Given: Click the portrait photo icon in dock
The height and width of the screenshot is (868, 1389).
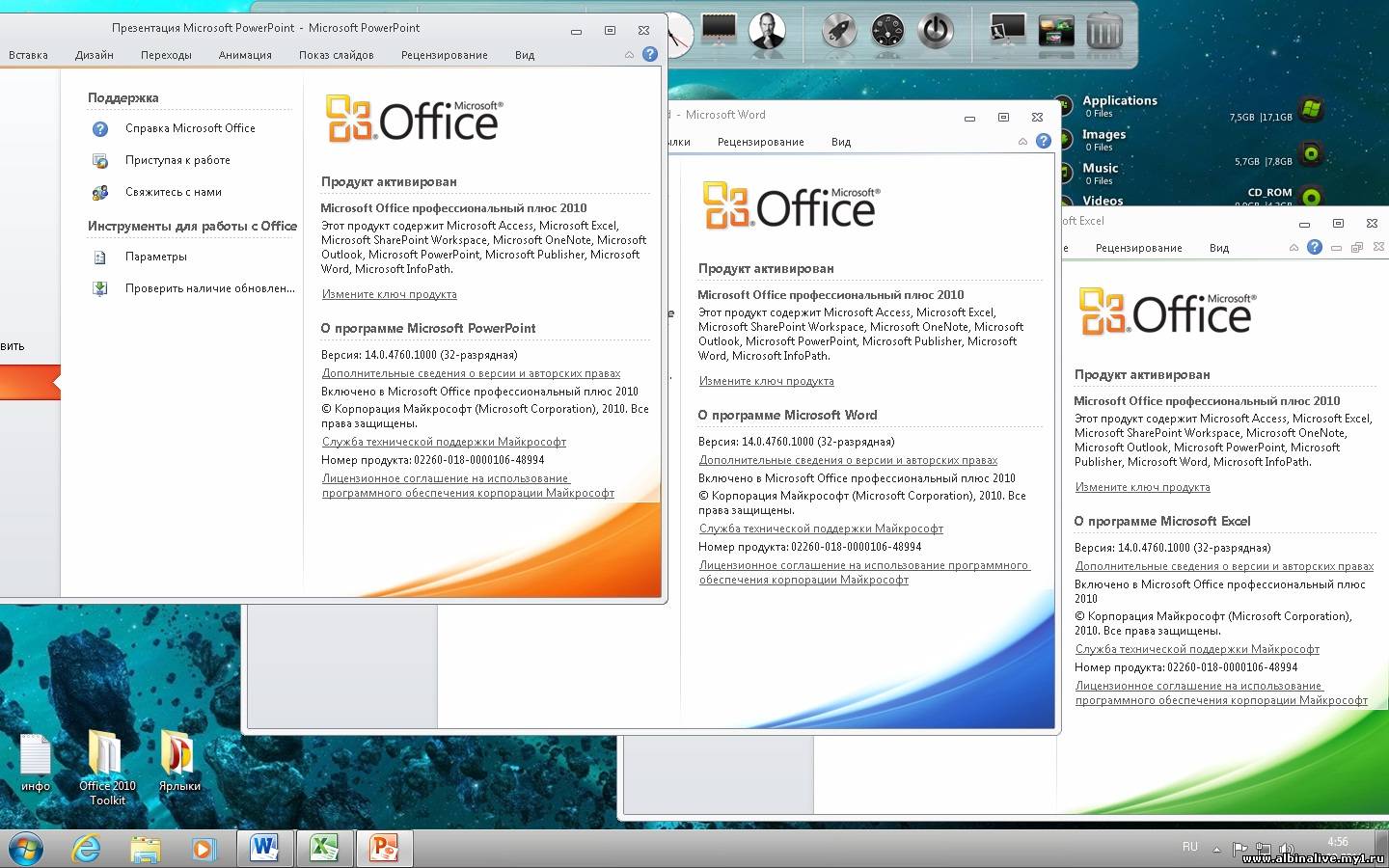Looking at the screenshot, I should tap(767, 29).
